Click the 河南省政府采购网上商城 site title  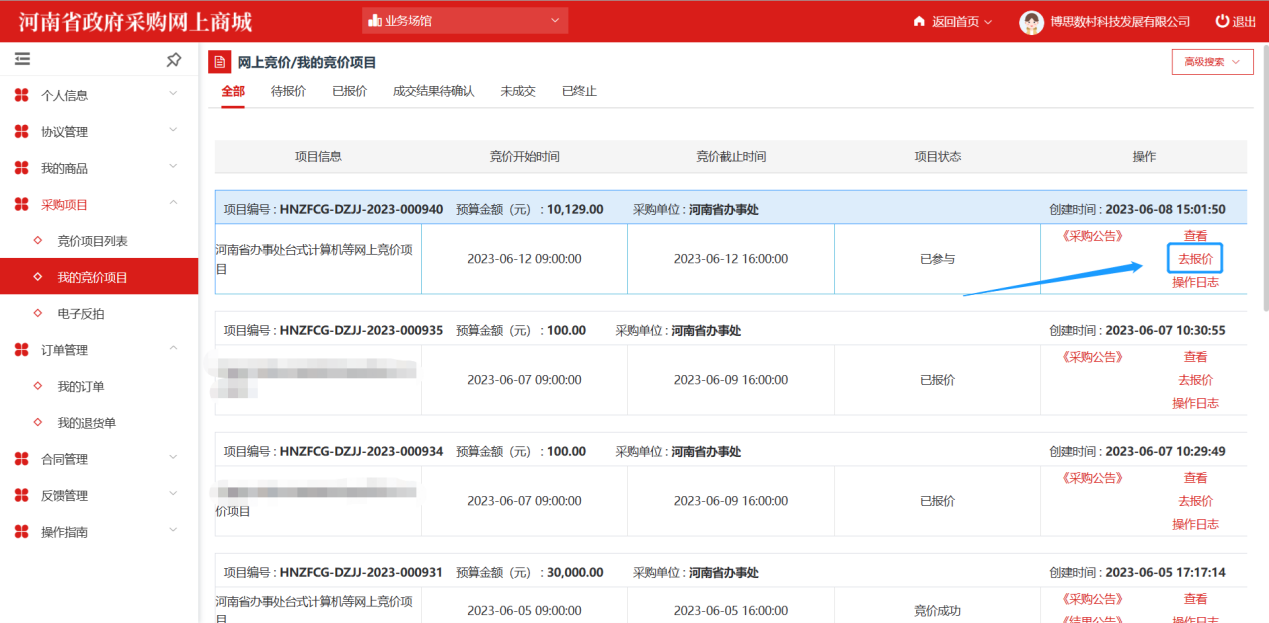pos(135,21)
